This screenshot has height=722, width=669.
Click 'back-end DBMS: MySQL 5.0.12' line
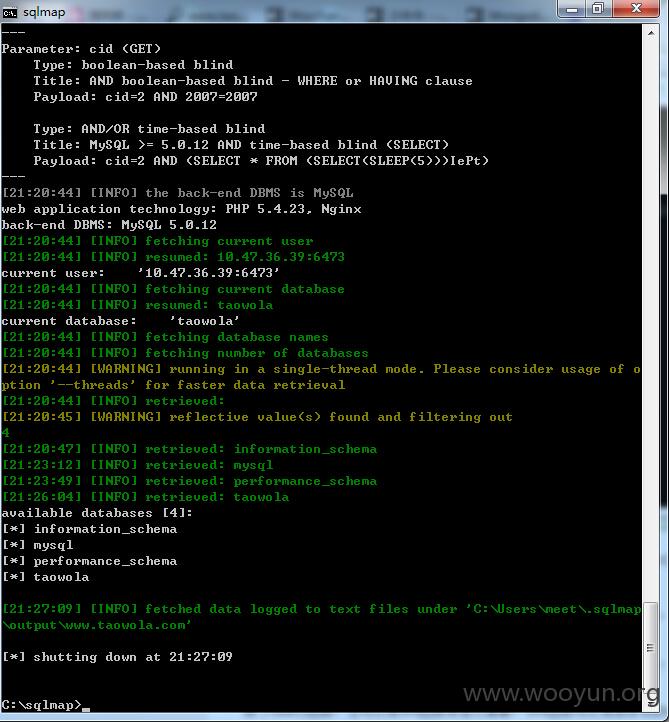pyautogui.click(x=109, y=225)
